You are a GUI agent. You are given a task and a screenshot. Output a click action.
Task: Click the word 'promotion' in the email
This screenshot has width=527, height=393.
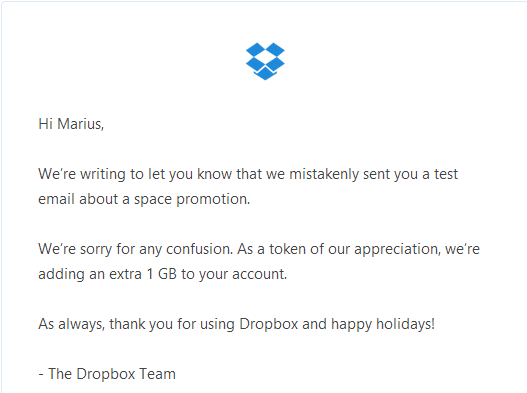(212, 199)
